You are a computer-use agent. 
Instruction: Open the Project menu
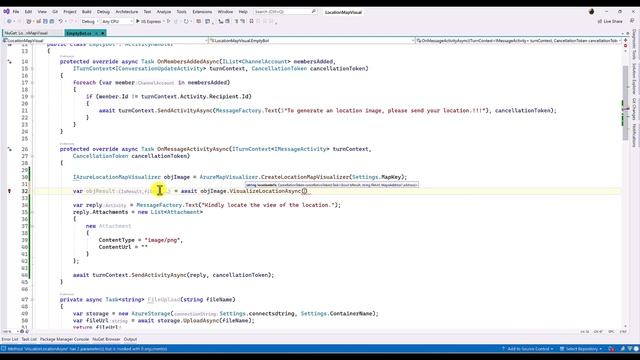[70, 12]
